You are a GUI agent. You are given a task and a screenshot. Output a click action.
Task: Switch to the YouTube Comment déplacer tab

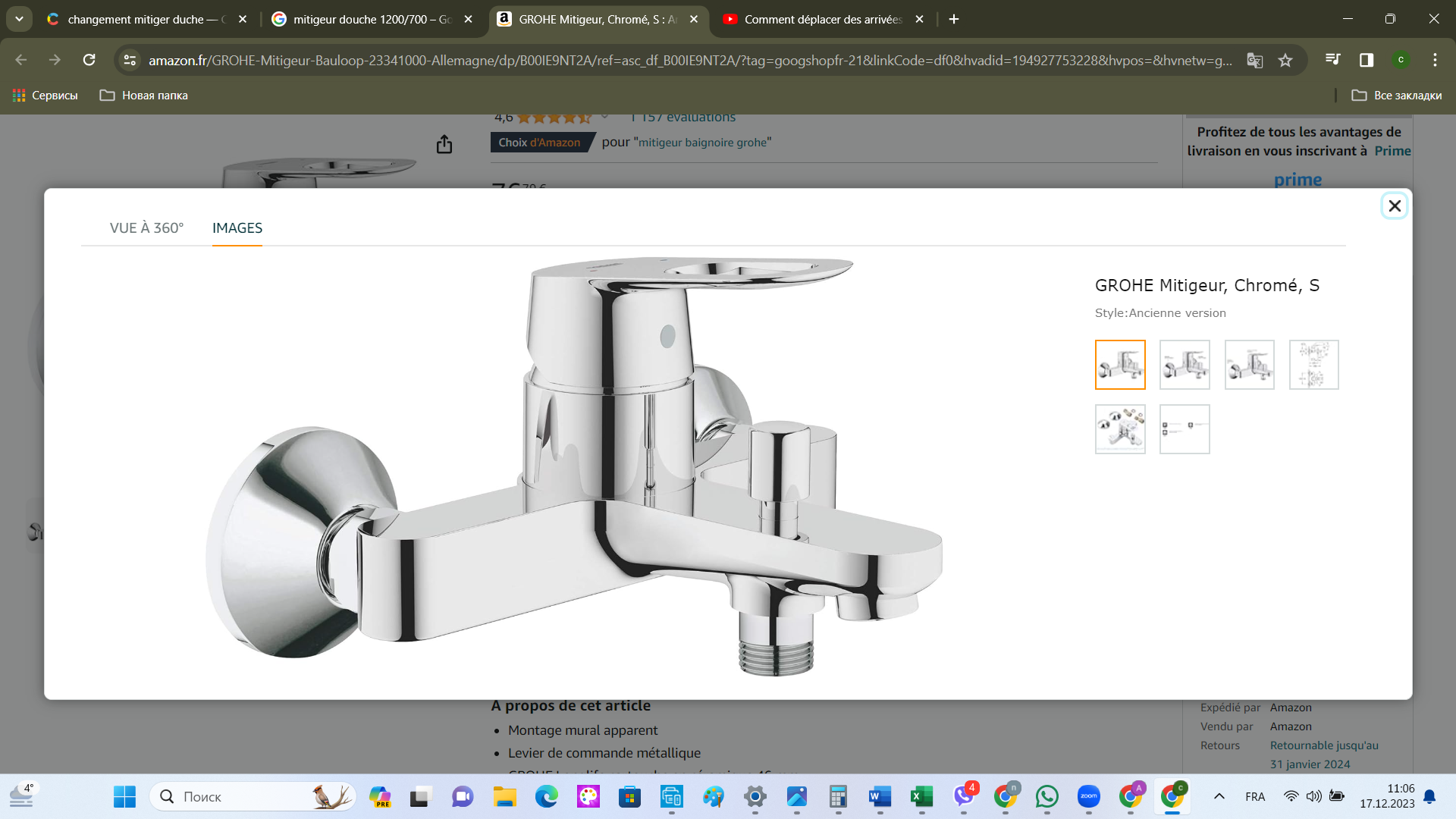pos(822,19)
